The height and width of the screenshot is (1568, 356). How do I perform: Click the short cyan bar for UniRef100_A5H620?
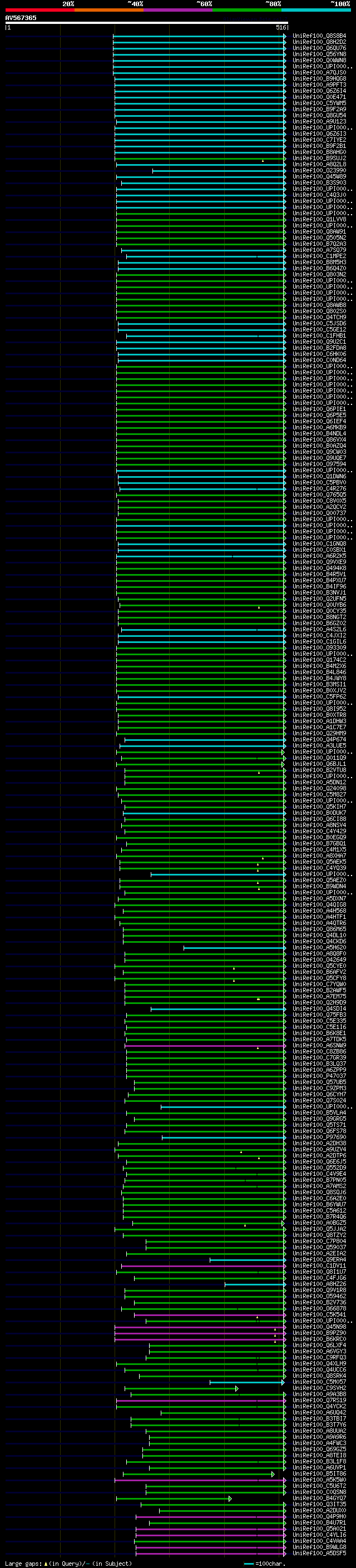pyautogui.click(x=235, y=947)
